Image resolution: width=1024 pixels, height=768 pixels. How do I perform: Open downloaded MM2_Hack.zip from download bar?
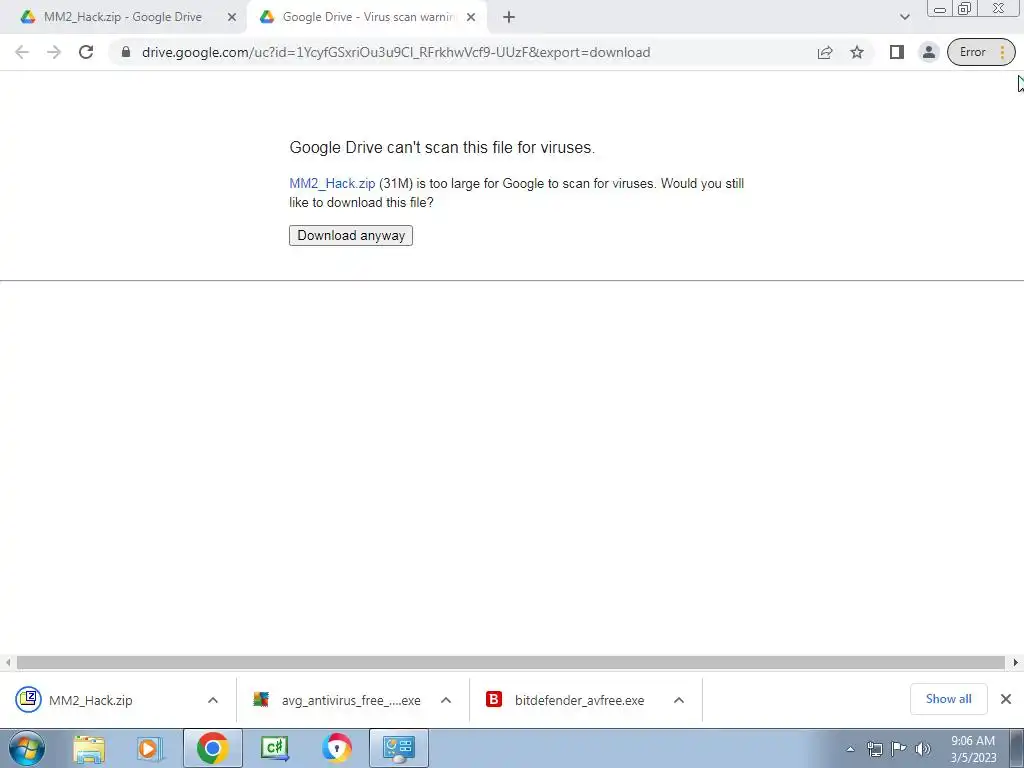tap(91, 700)
